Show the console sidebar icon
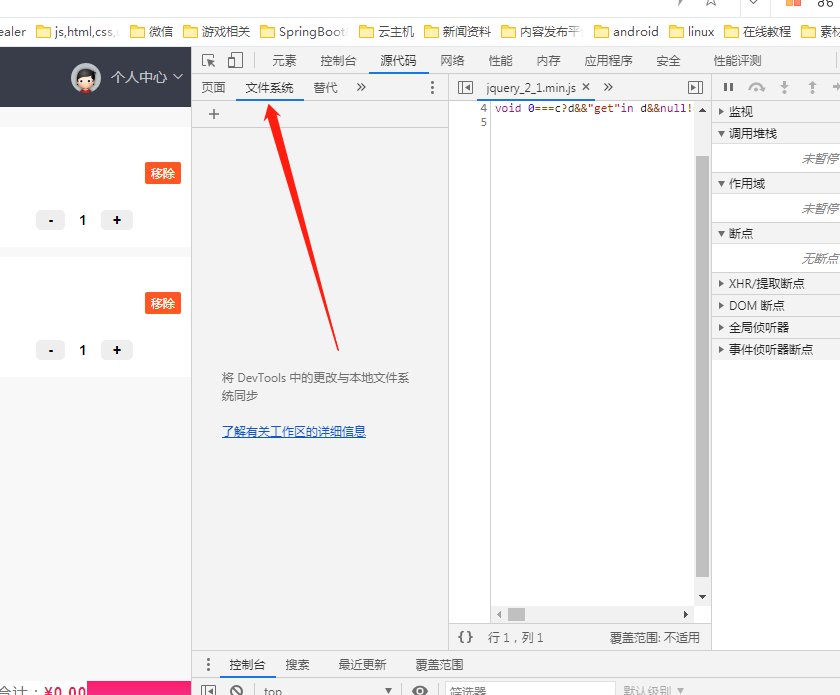Viewport: 840px width, 695px height. click(208, 691)
